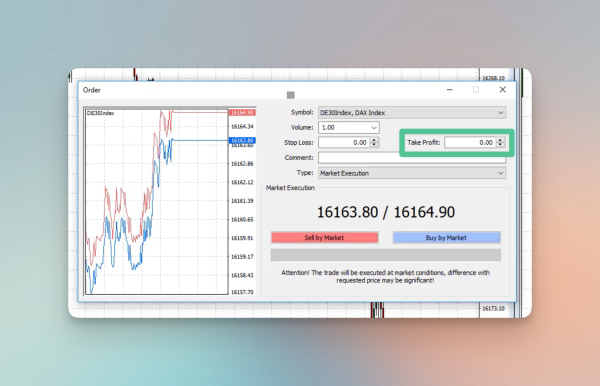Viewport: 600px width, 386px height.
Task: Expand the Volume 1.00 combo box
Action: 349,127
